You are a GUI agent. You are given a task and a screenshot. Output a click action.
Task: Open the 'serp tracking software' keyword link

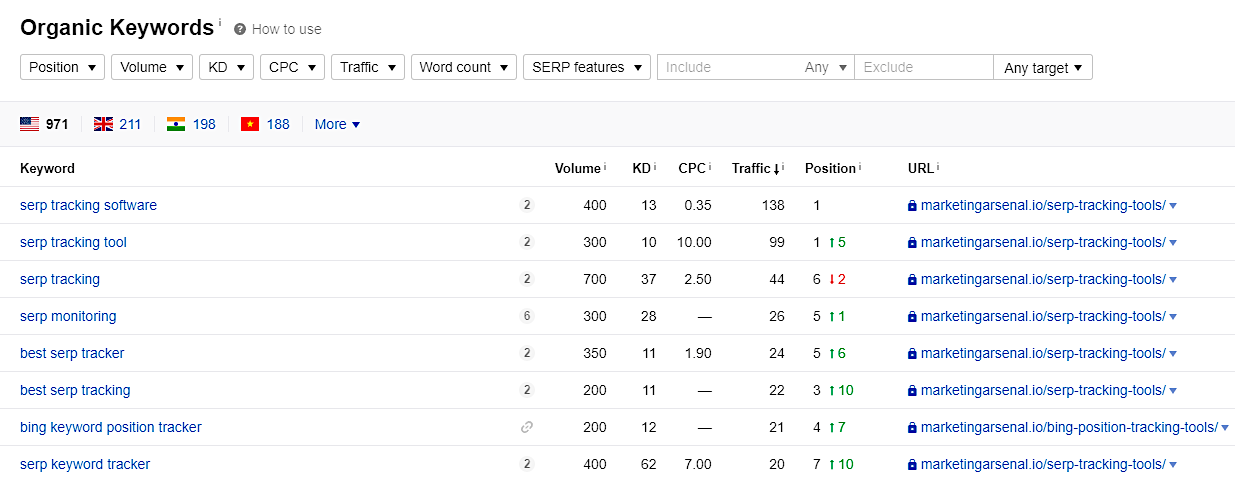pyautogui.click(x=88, y=205)
